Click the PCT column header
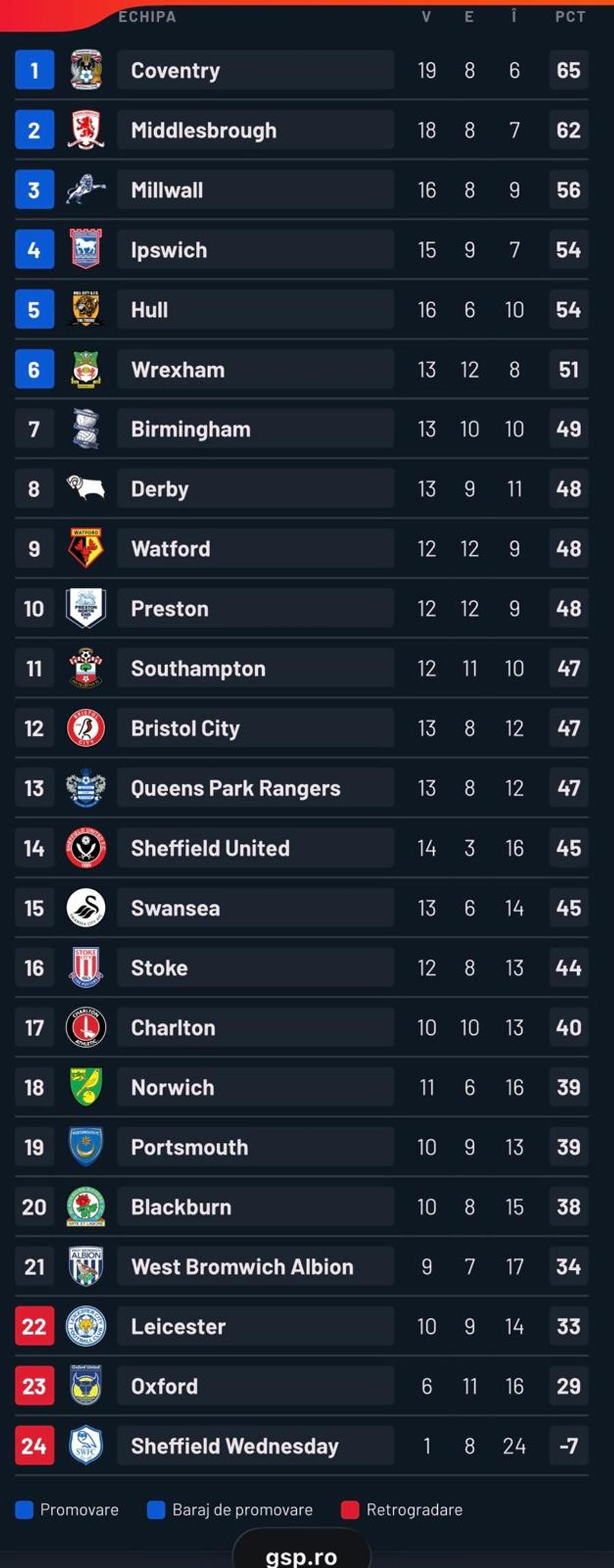The width and height of the screenshot is (614, 1568). 570,16
